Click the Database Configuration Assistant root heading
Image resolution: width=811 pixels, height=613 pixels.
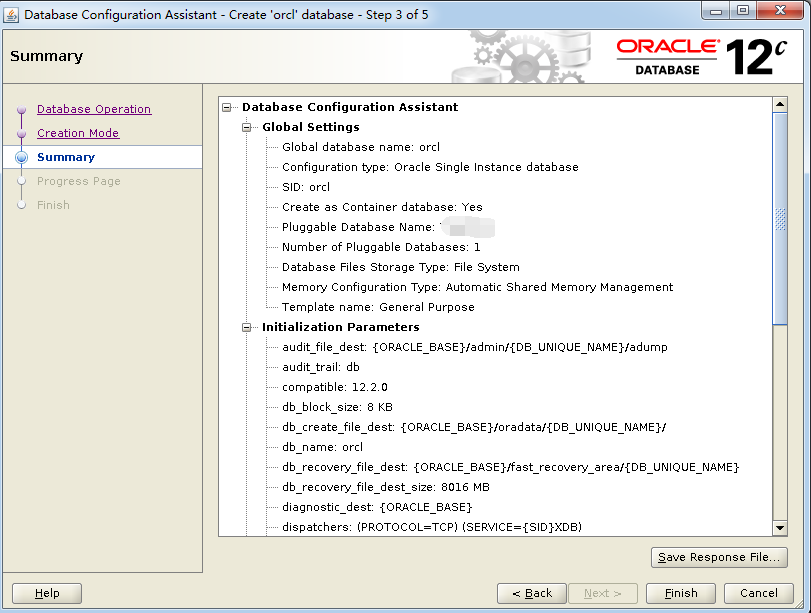click(x=350, y=107)
